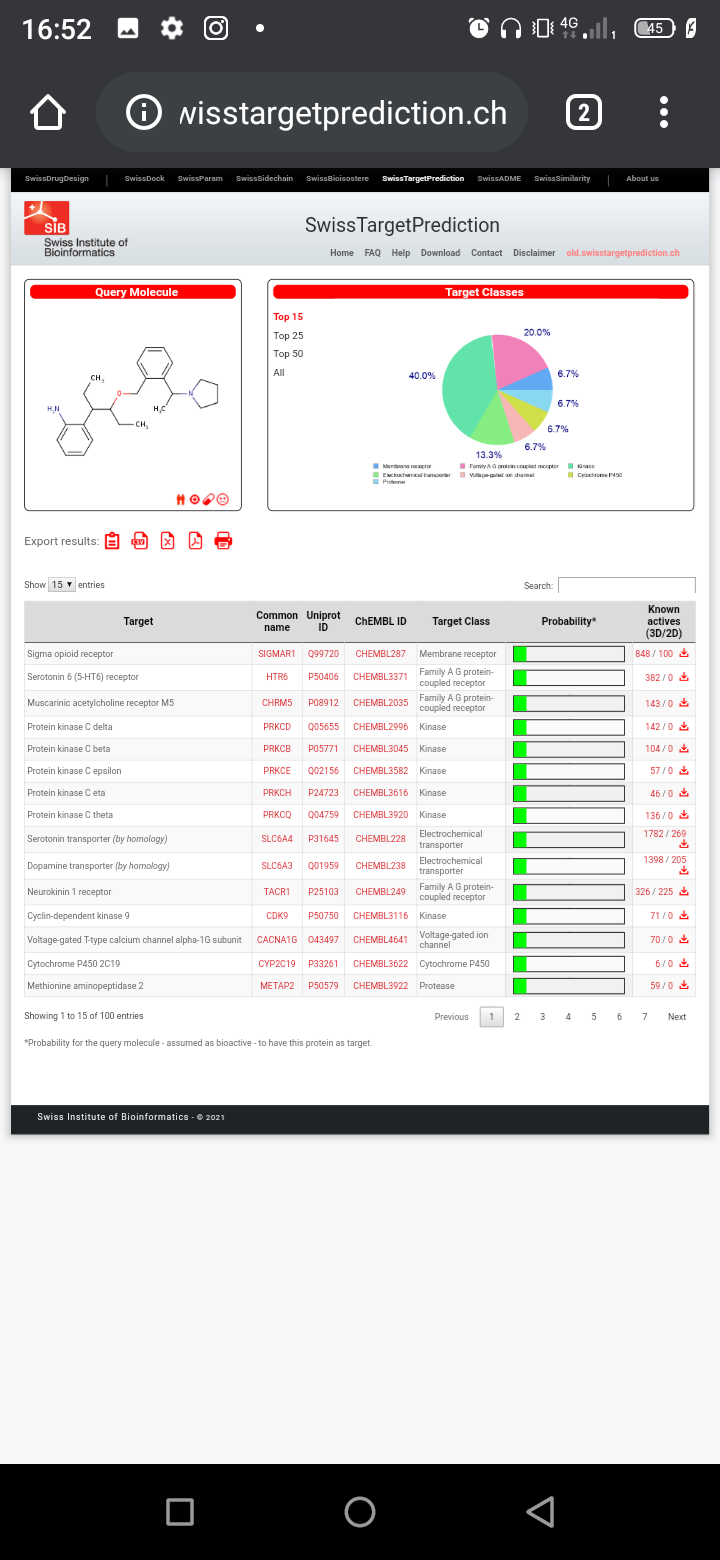The height and width of the screenshot is (1560, 720).
Task: Click the smiley face icon under query molecule
Action: click(x=223, y=499)
